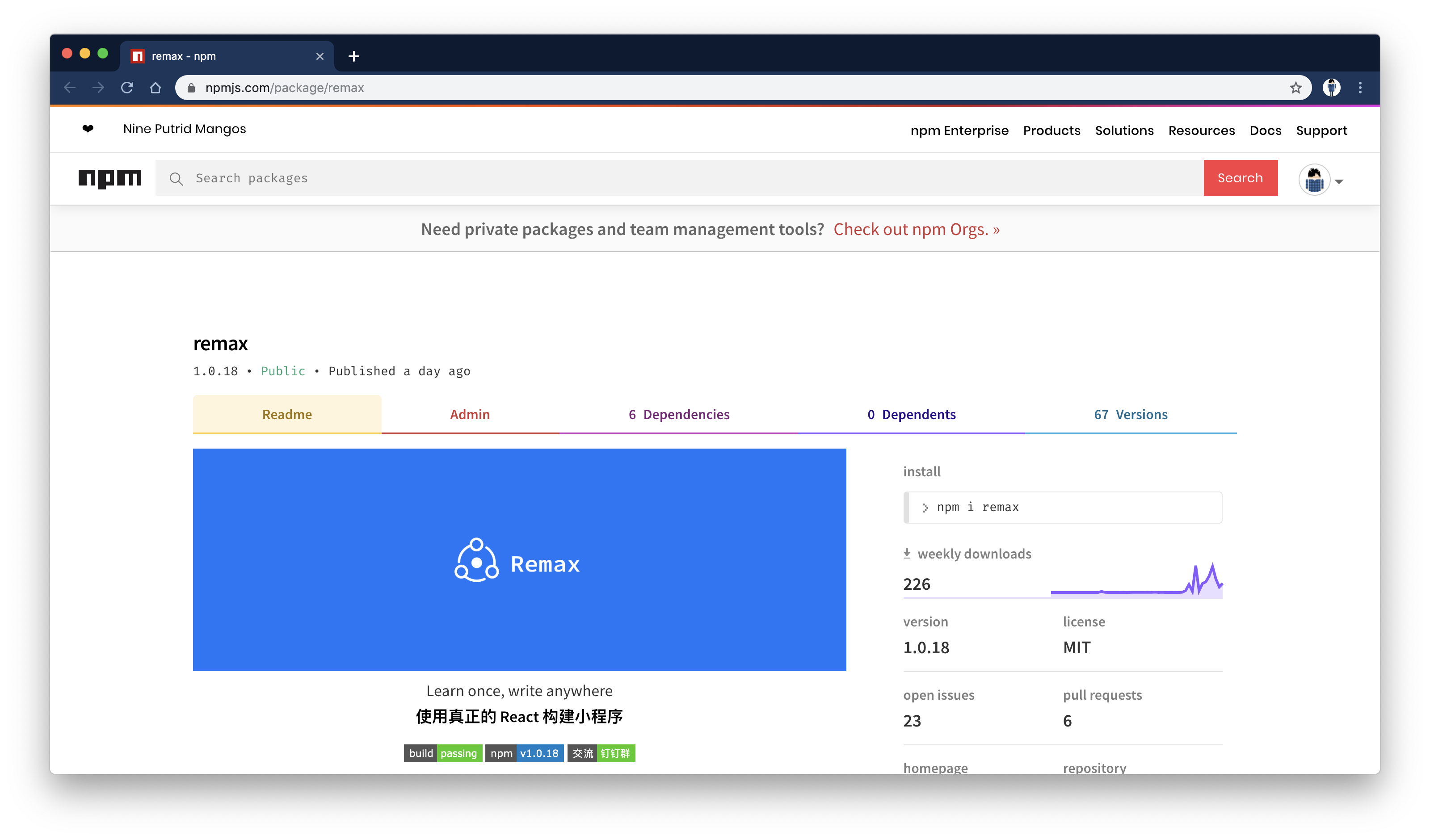Viewport: 1430px width, 840px height.
Task: Open the 67 Versions tab
Action: click(x=1131, y=414)
